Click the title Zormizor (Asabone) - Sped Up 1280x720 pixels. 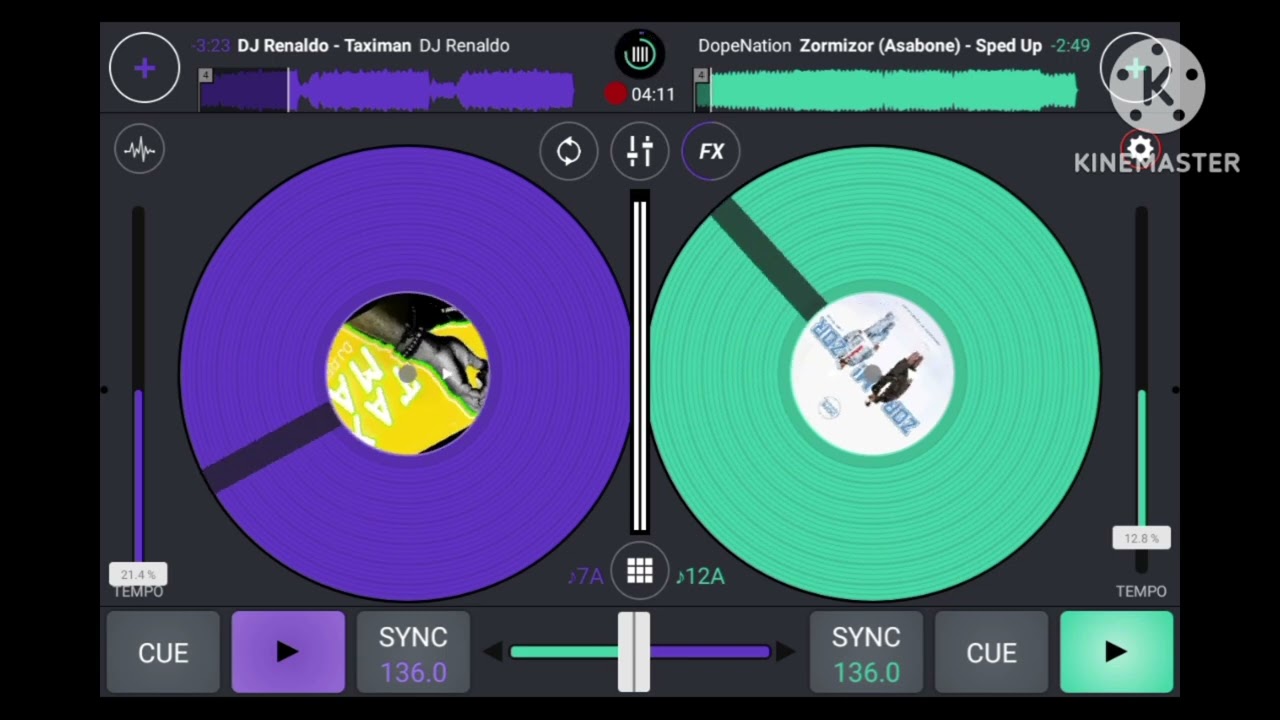(x=921, y=46)
